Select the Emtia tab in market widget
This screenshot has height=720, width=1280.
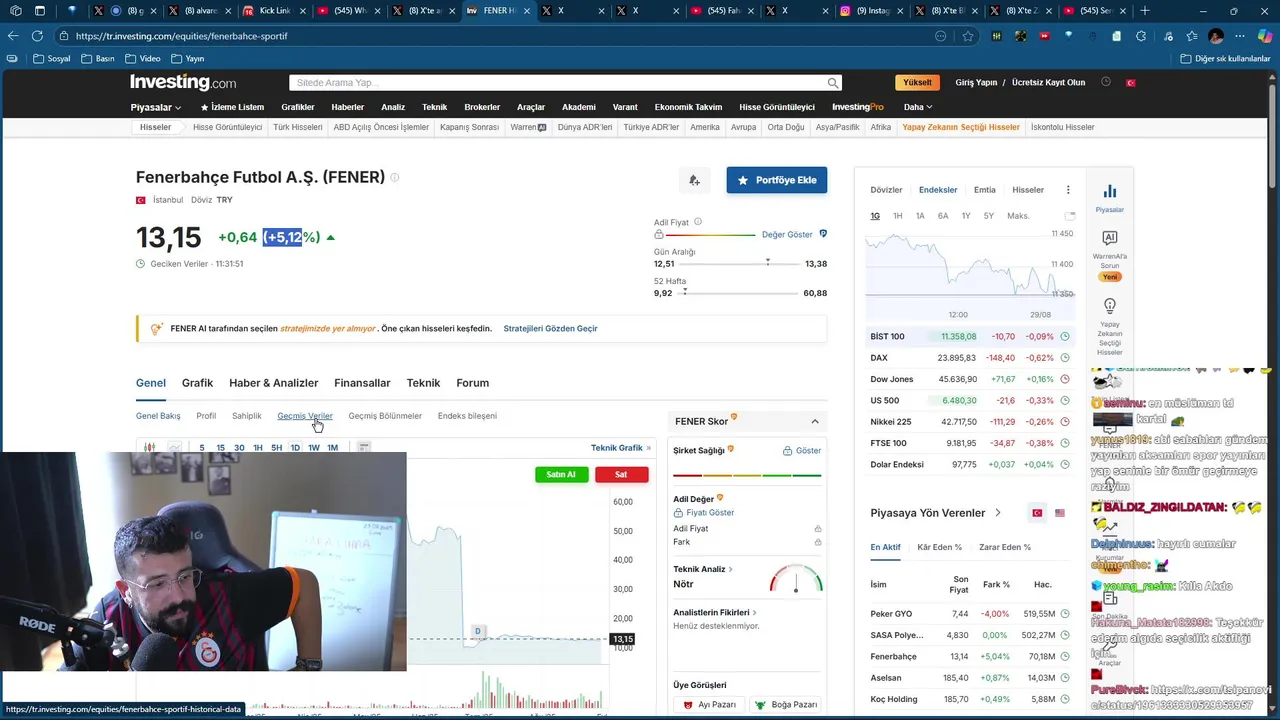coord(985,190)
